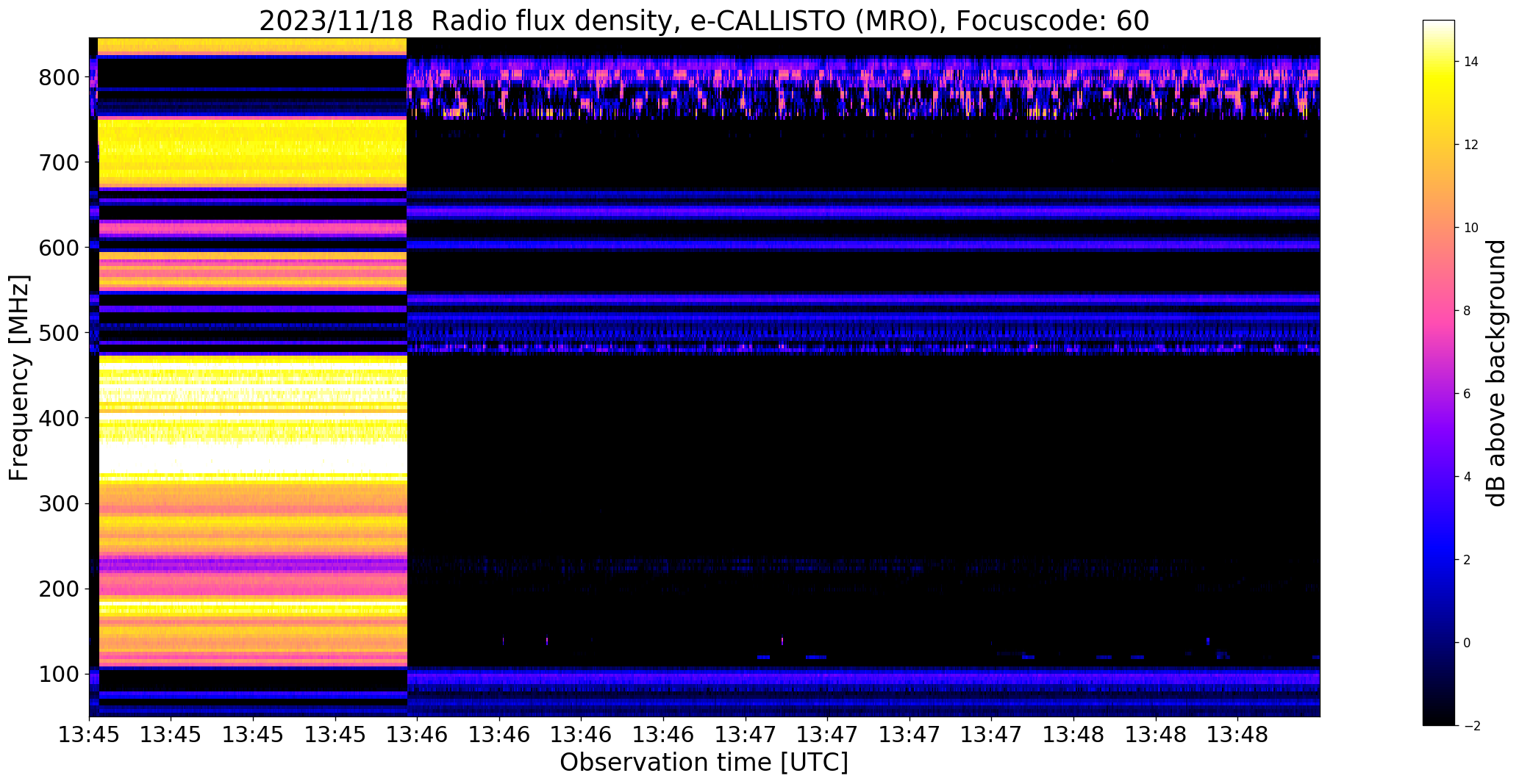Click the noisy pink band near 800 MHz
This screenshot has width=1519, height=784.
(863, 75)
